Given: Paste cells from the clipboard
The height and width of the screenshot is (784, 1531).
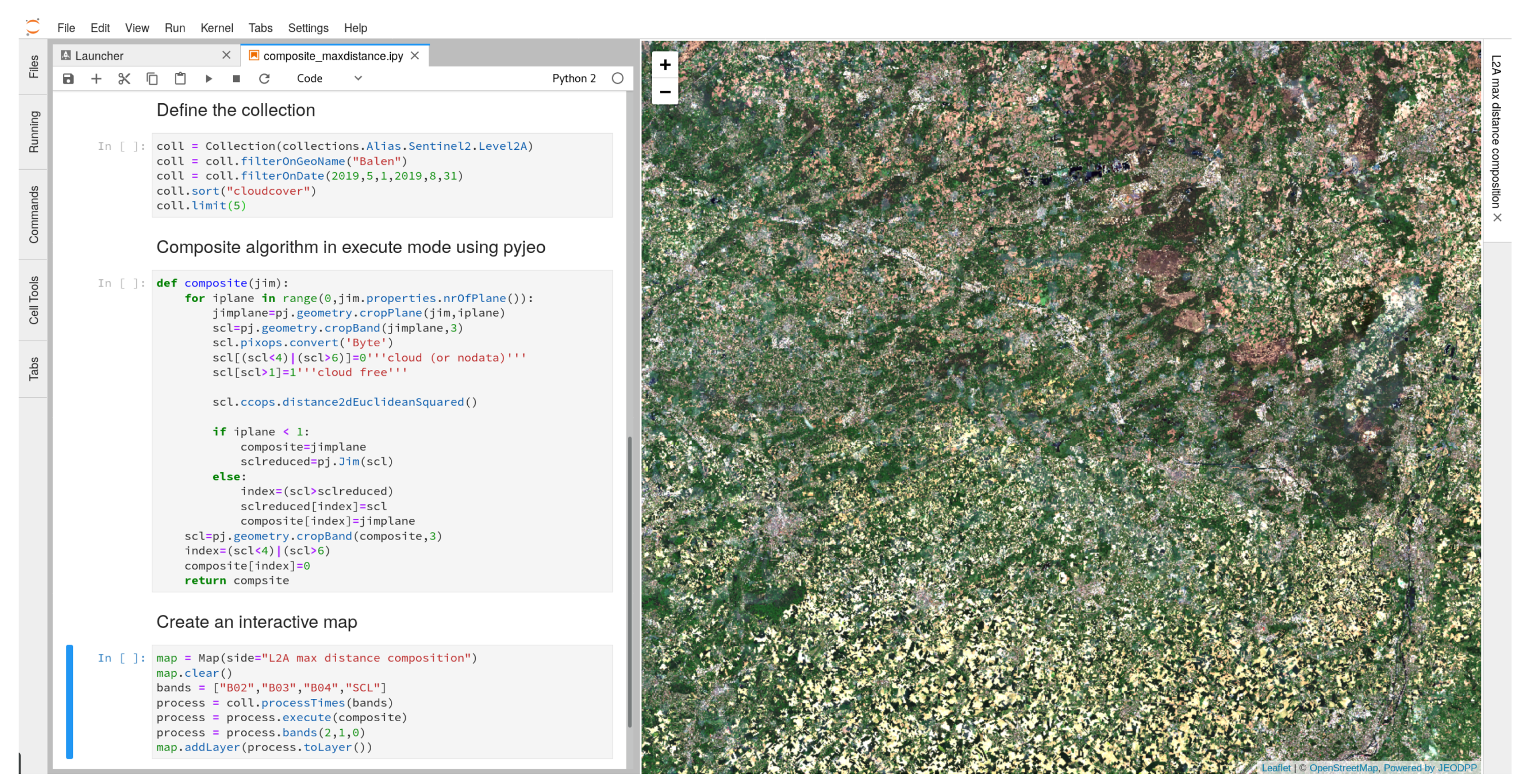Looking at the screenshot, I should [180, 78].
